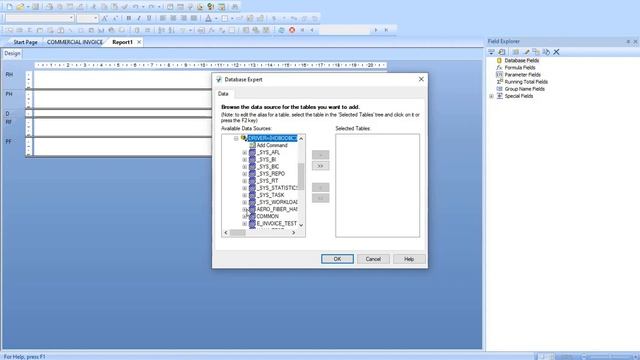Open the font name dropdown

(71, 18)
